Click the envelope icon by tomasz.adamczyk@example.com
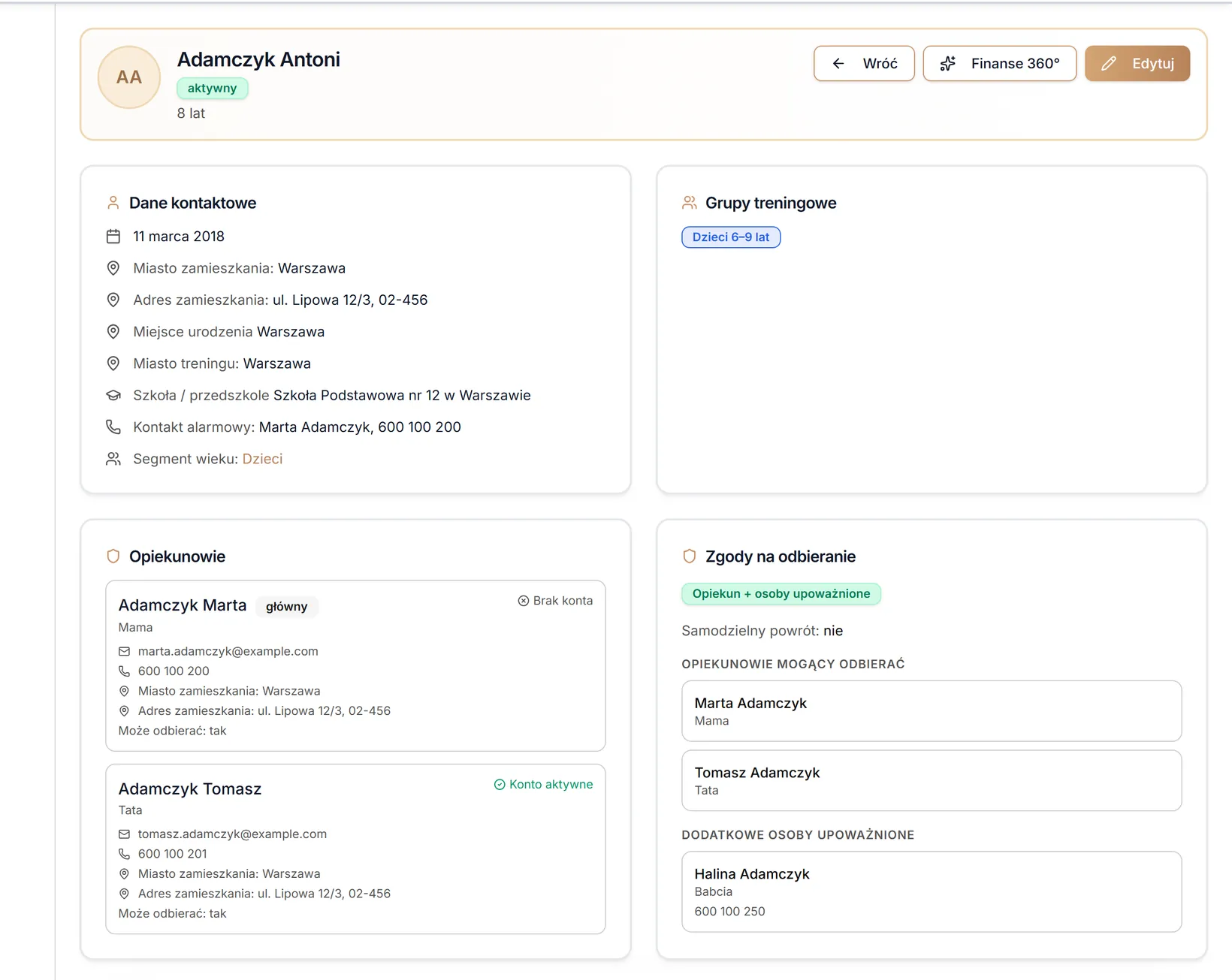The height and width of the screenshot is (980, 1232). point(125,834)
